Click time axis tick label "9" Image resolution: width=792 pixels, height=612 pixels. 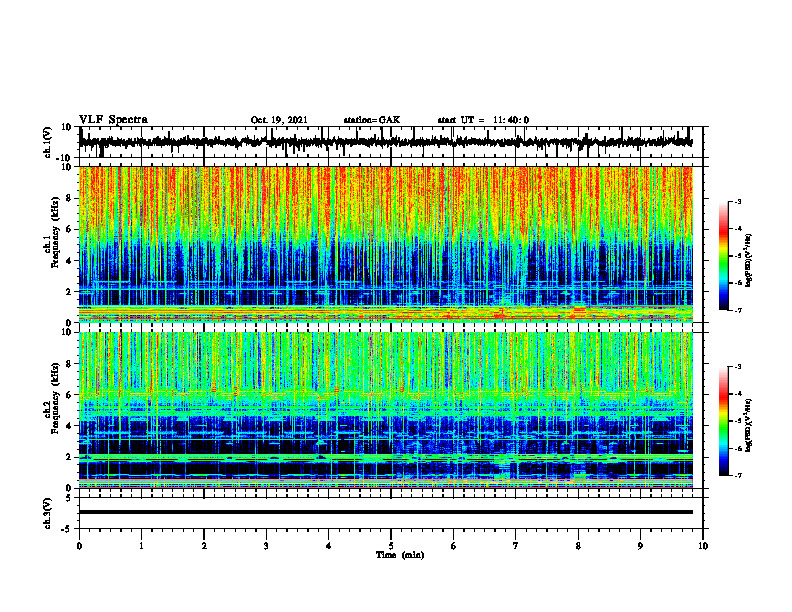pos(640,546)
